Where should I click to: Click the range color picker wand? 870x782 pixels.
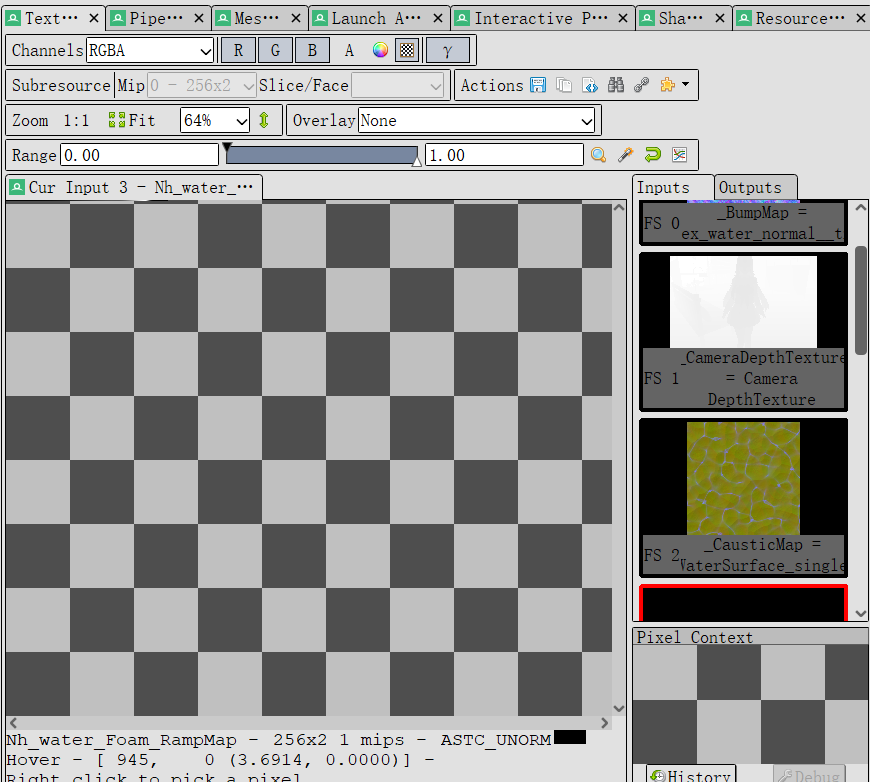click(625, 155)
